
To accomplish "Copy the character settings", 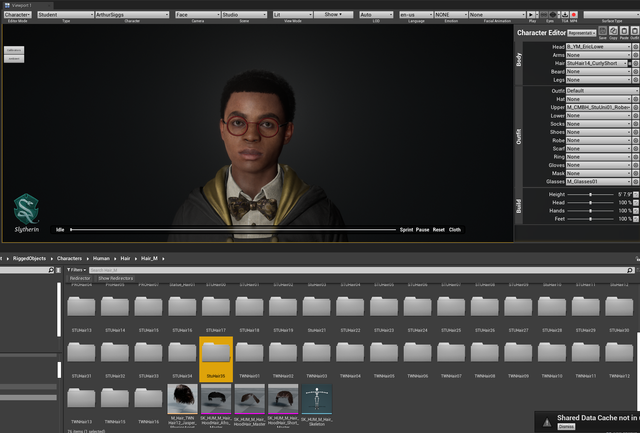I will tap(613, 31).
